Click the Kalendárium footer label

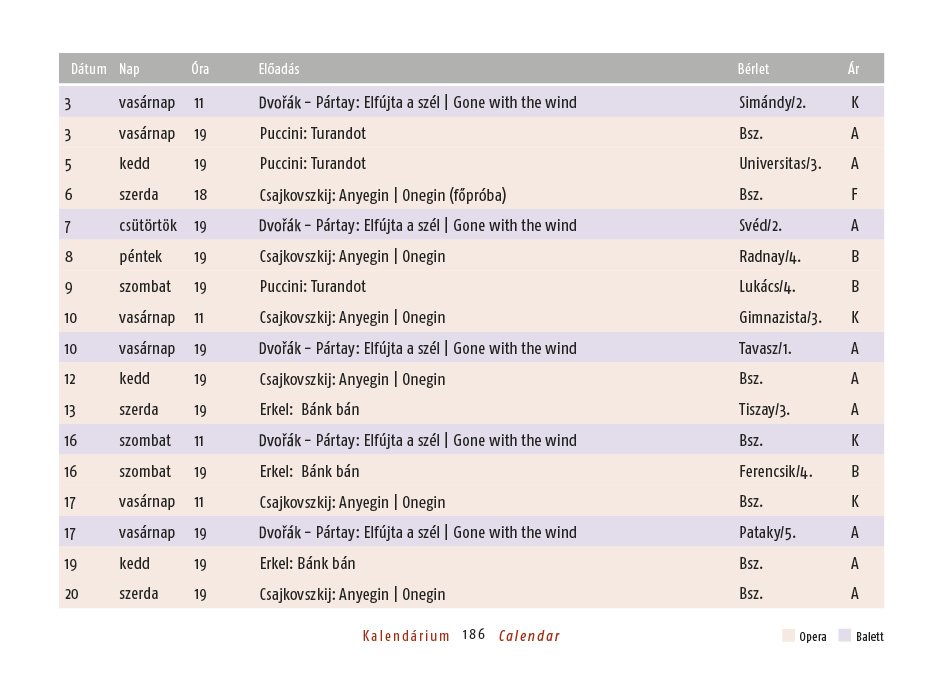point(406,636)
